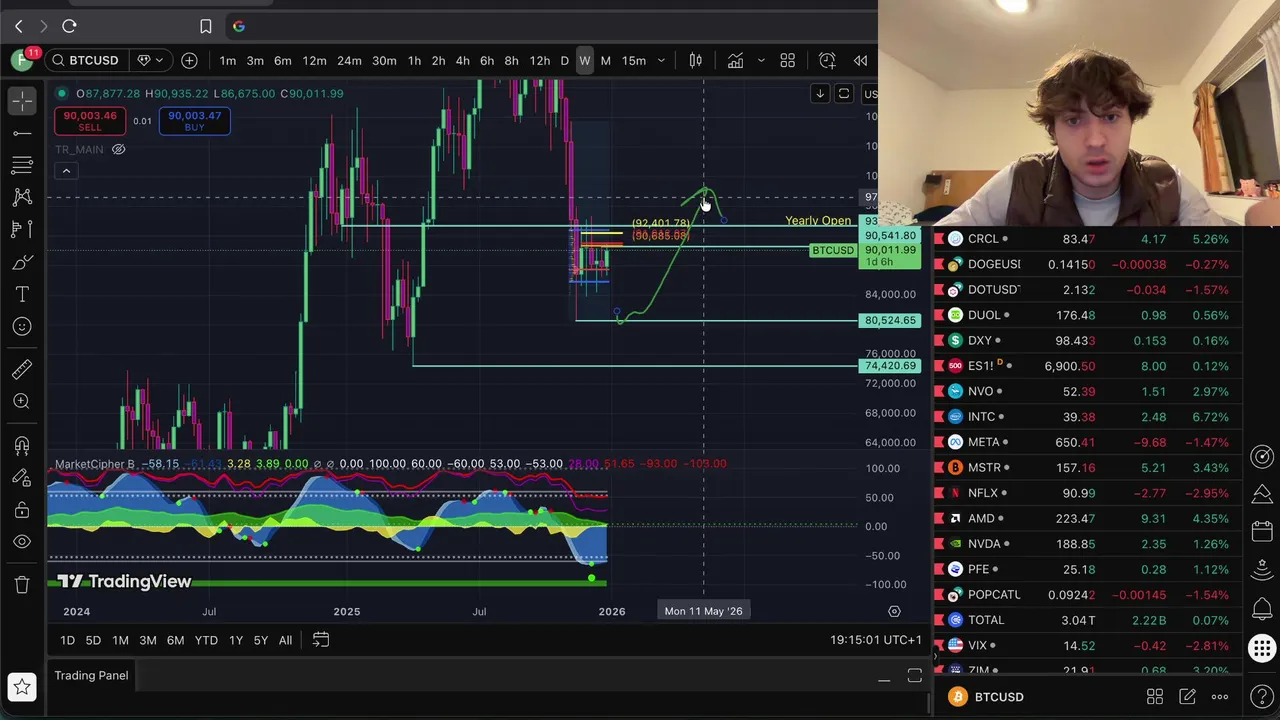
Task: Select the ruler measure tool
Action: click(x=22, y=370)
